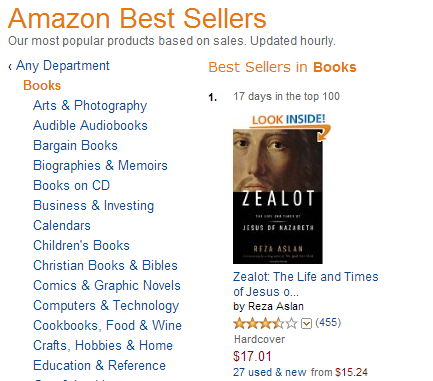This screenshot has width=433, height=381.
Task: Choose Books on CD category
Action: point(71,186)
